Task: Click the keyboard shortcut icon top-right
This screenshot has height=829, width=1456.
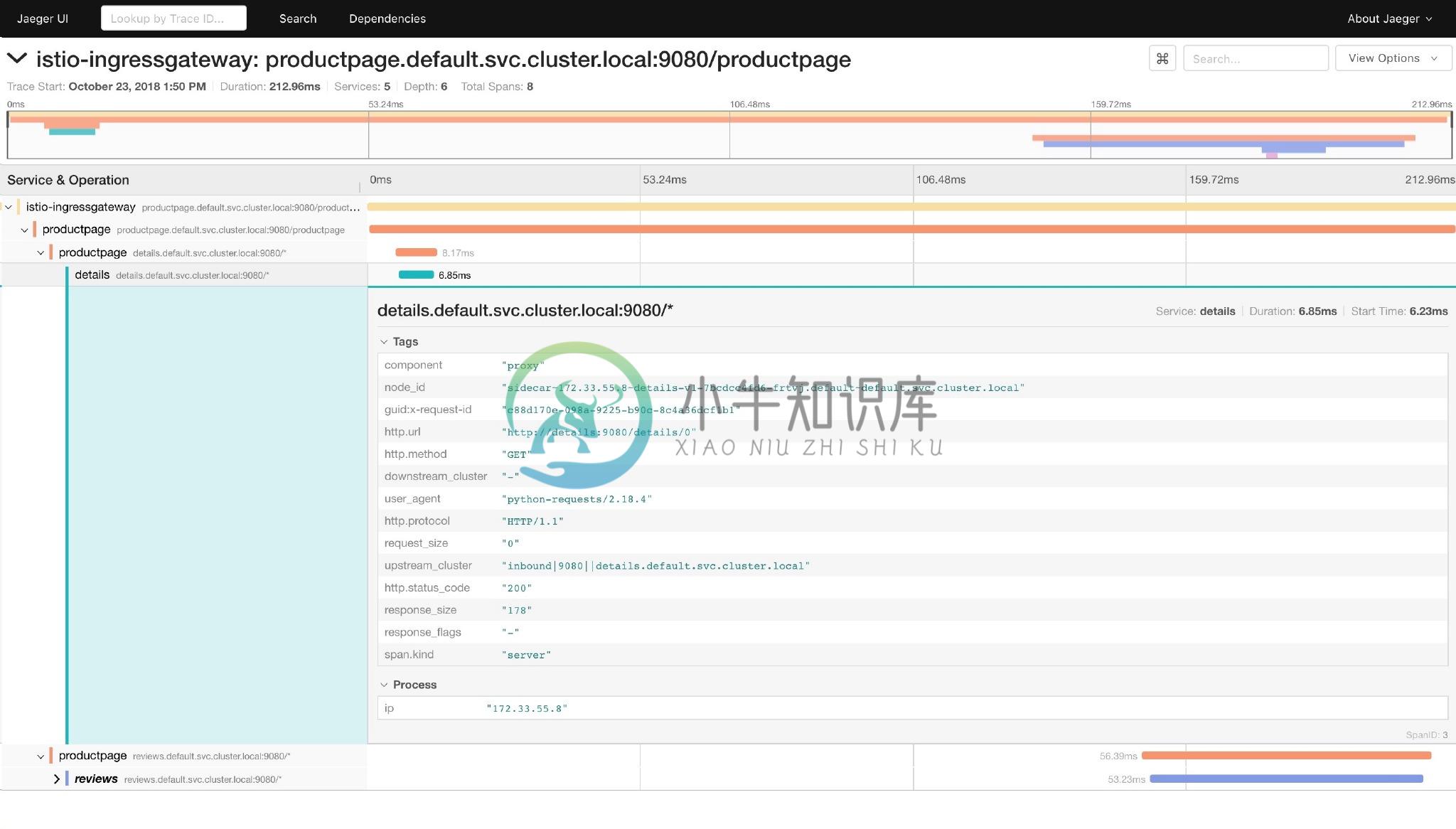Action: pyautogui.click(x=1162, y=57)
